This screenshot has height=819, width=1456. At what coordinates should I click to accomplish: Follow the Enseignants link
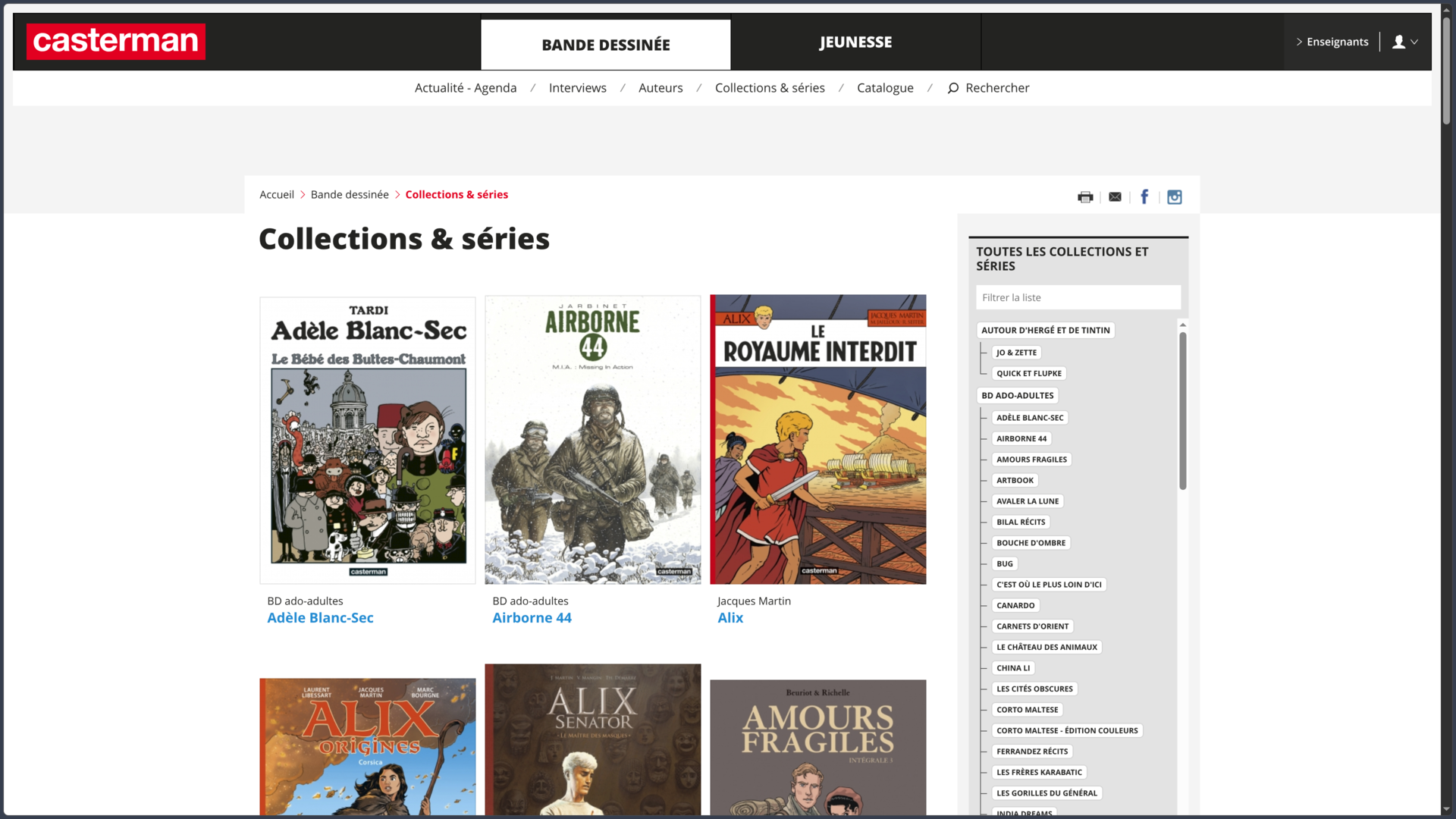click(x=1332, y=42)
